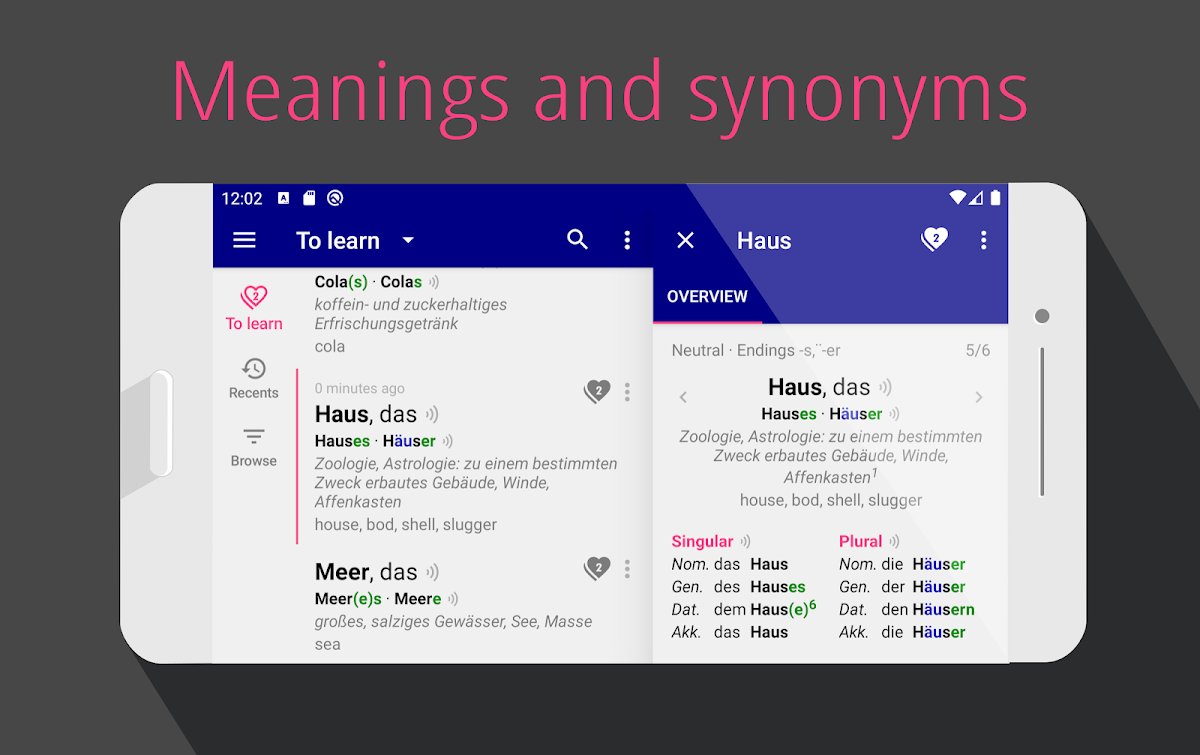This screenshot has width=1200, height=755.
Task: Open three-dot options for Haus entry
Action: pyautogui.click(x=627, y=392)
